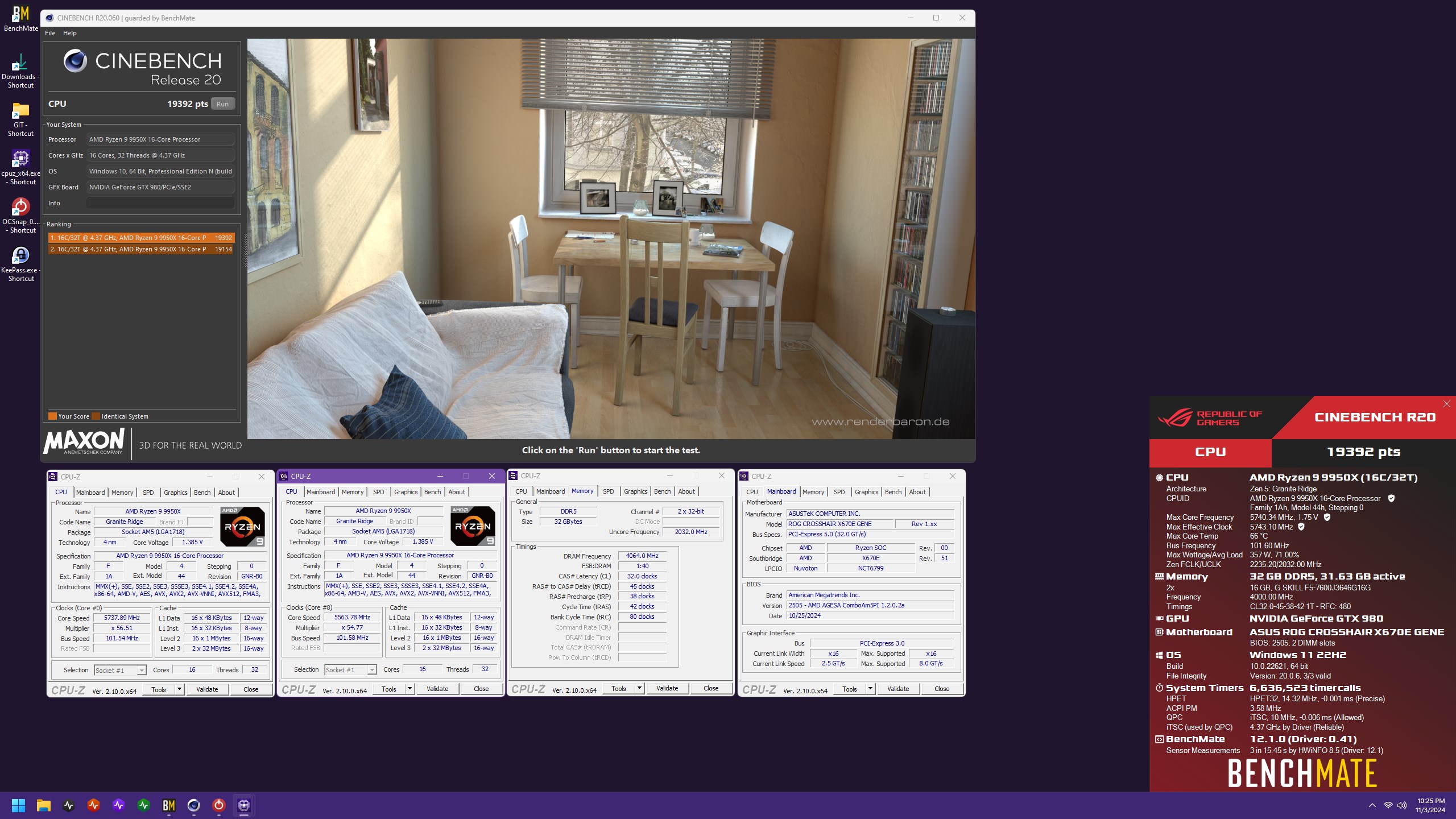The height and width of the screenshot is (819, 1456).
Task: Click the BIOS date 10/25/2024 field
Action: 870,615
